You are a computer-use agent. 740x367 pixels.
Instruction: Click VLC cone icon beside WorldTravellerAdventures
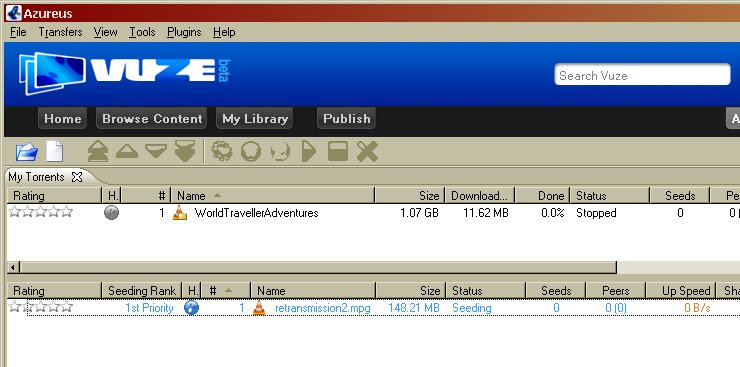click(180, 213)
